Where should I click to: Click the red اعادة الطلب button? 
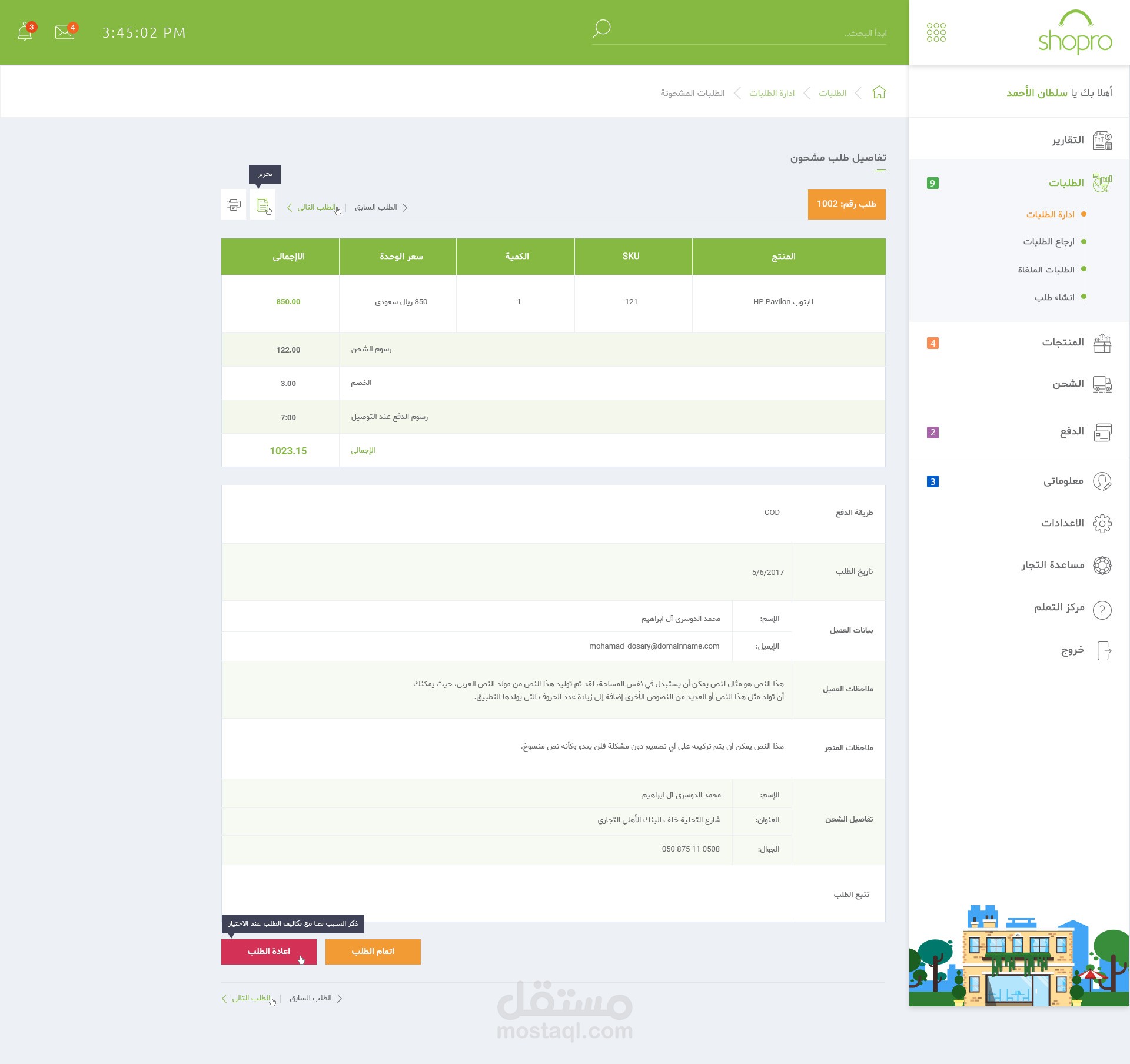click(x=268, y=952)
